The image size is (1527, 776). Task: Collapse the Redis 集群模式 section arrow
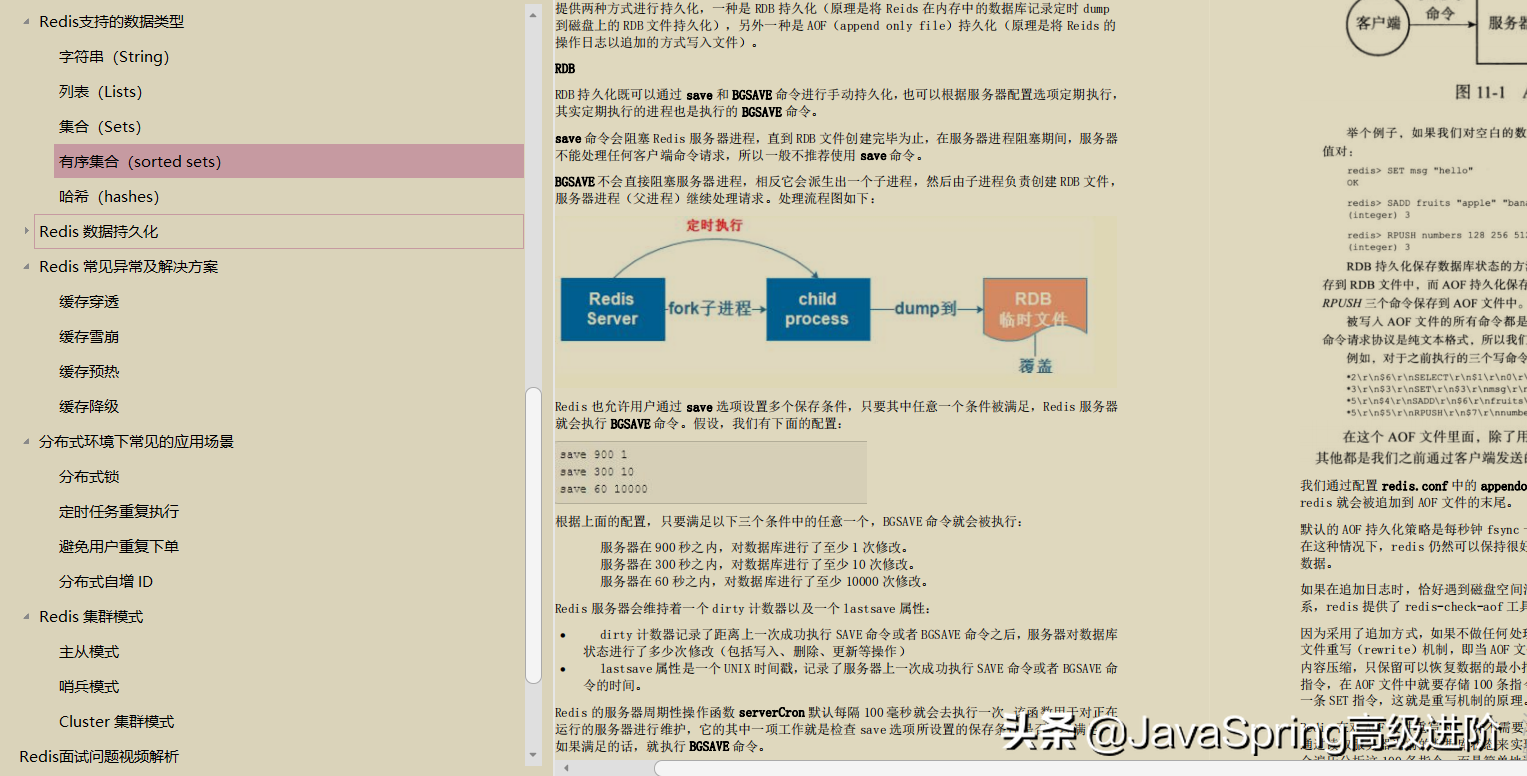pyautogui.click(x=26, y=617)
